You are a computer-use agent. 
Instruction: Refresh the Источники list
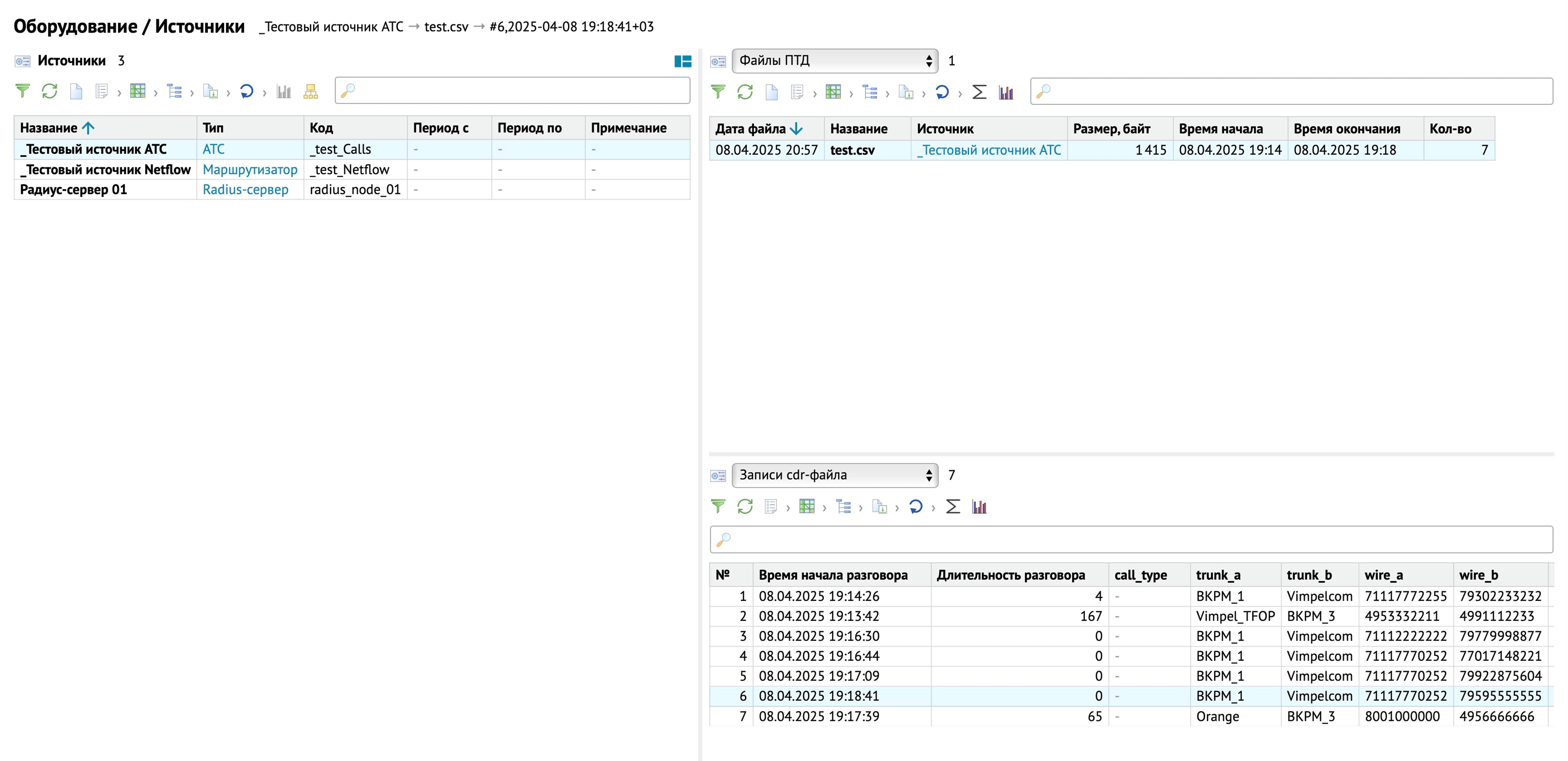point(49,91)
